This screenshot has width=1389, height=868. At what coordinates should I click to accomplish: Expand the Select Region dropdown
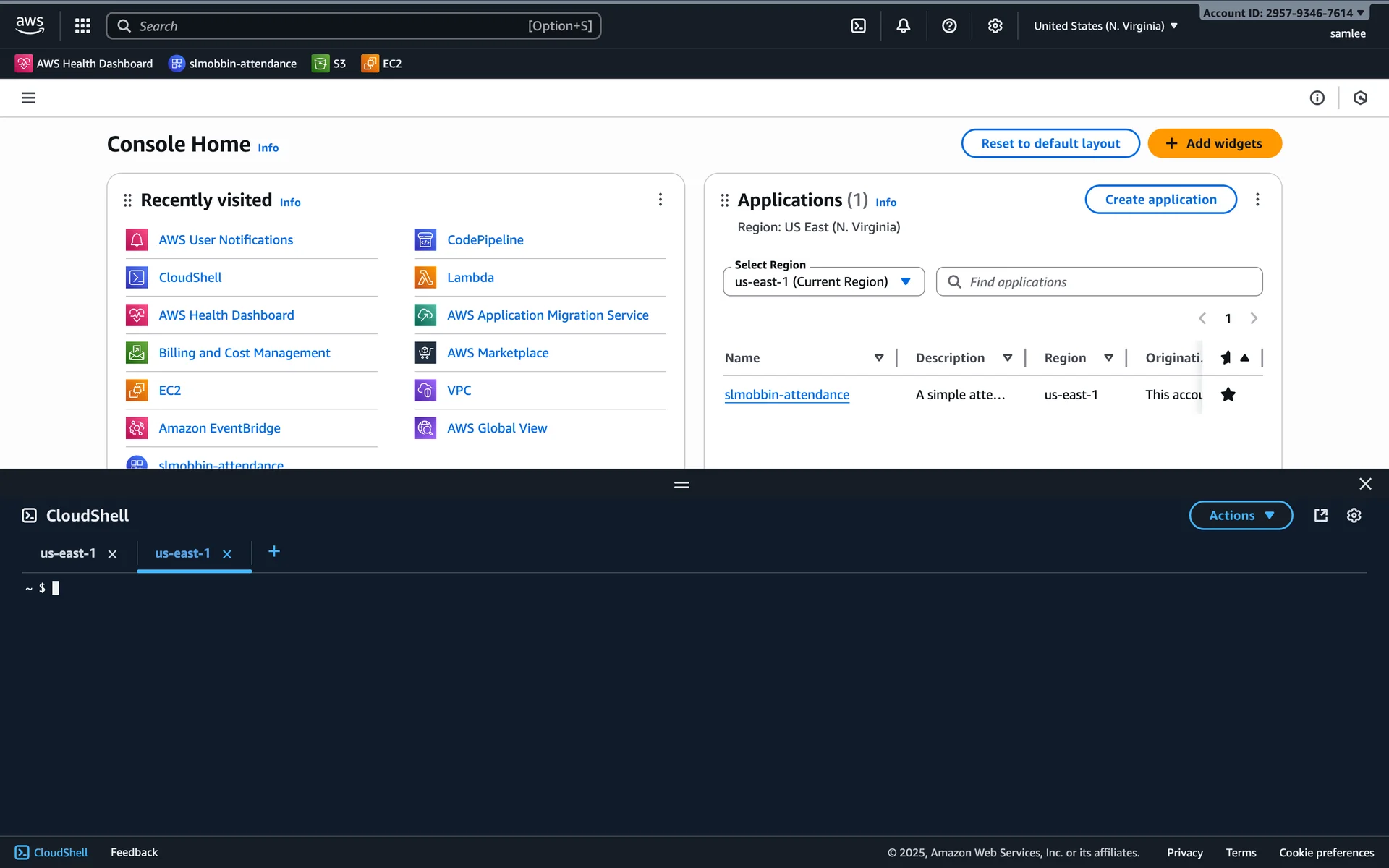[823, 281]
